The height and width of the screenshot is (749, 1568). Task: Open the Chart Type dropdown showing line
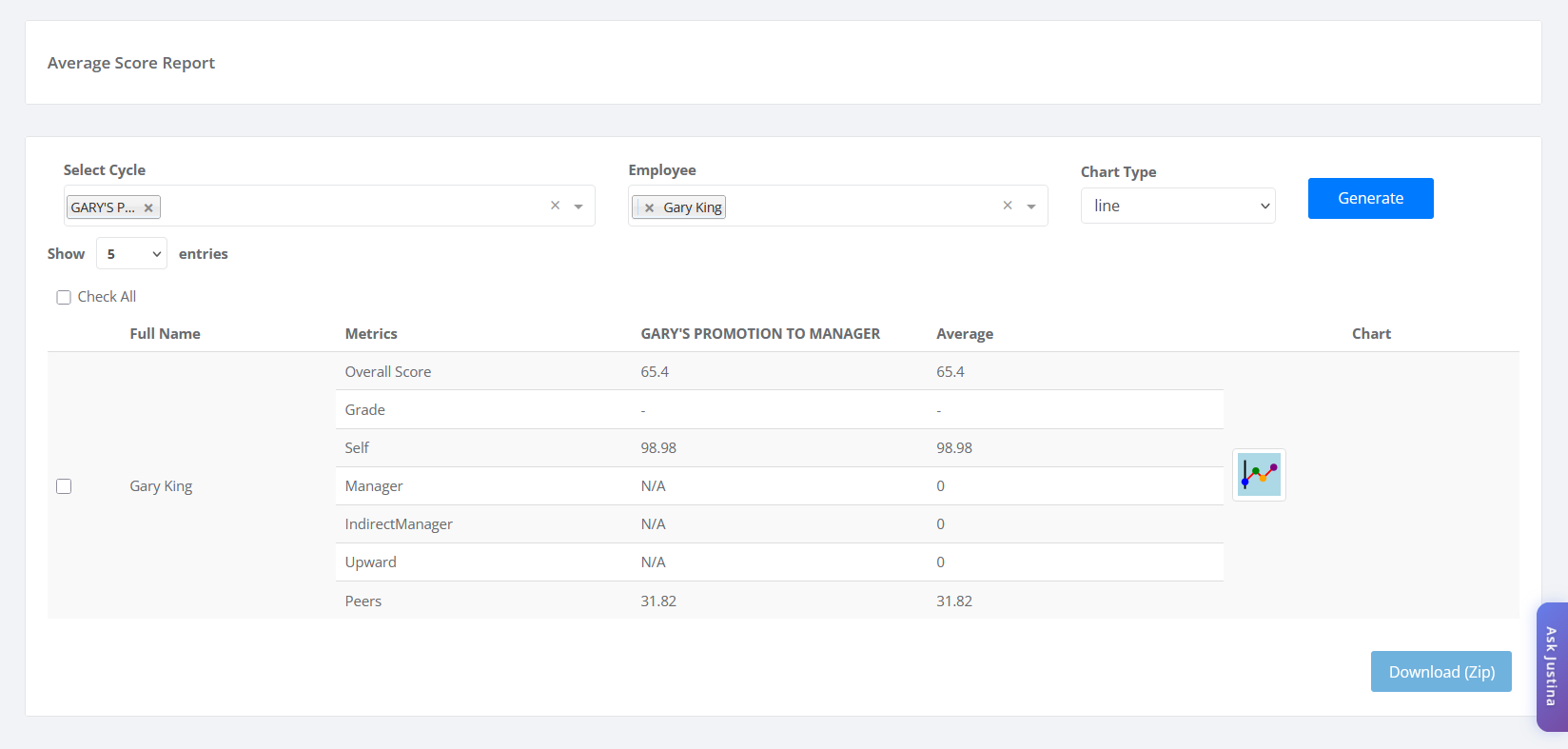[1178, 206]
